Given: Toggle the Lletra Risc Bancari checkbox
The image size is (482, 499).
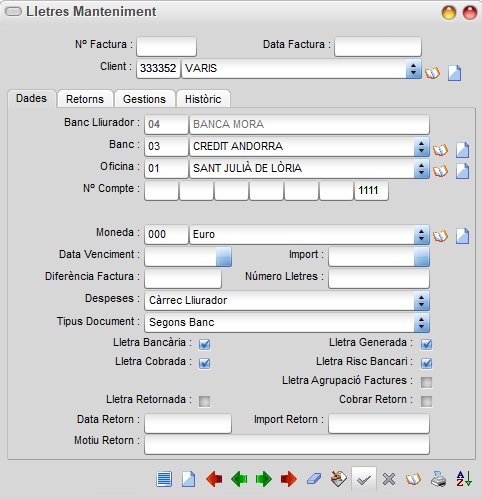Looking at the screenshot, I should pos(426,363).
